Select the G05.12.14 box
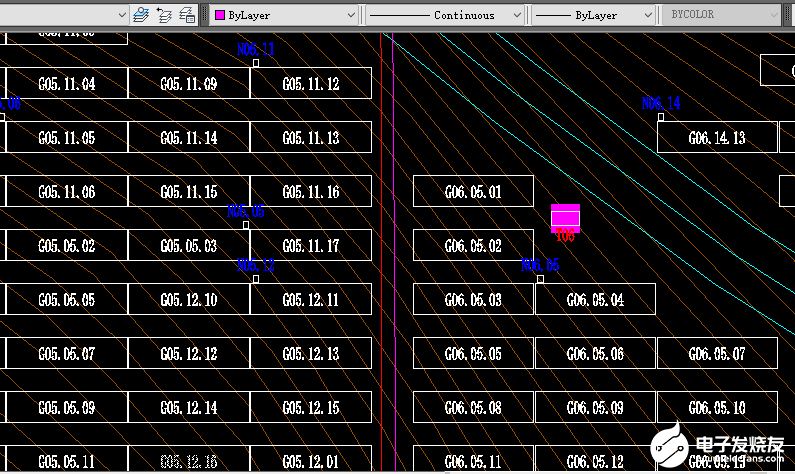Viewport: 795px width, 474px height. (x=189, y=407)
